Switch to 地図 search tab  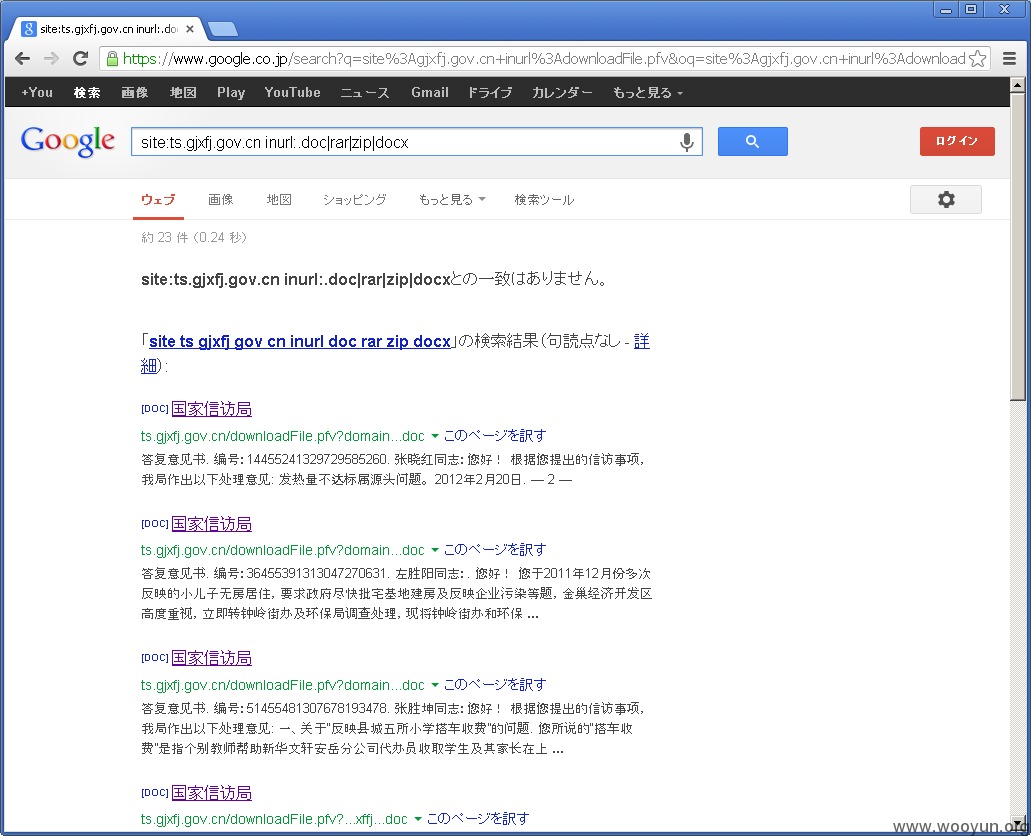pos(279,199)
